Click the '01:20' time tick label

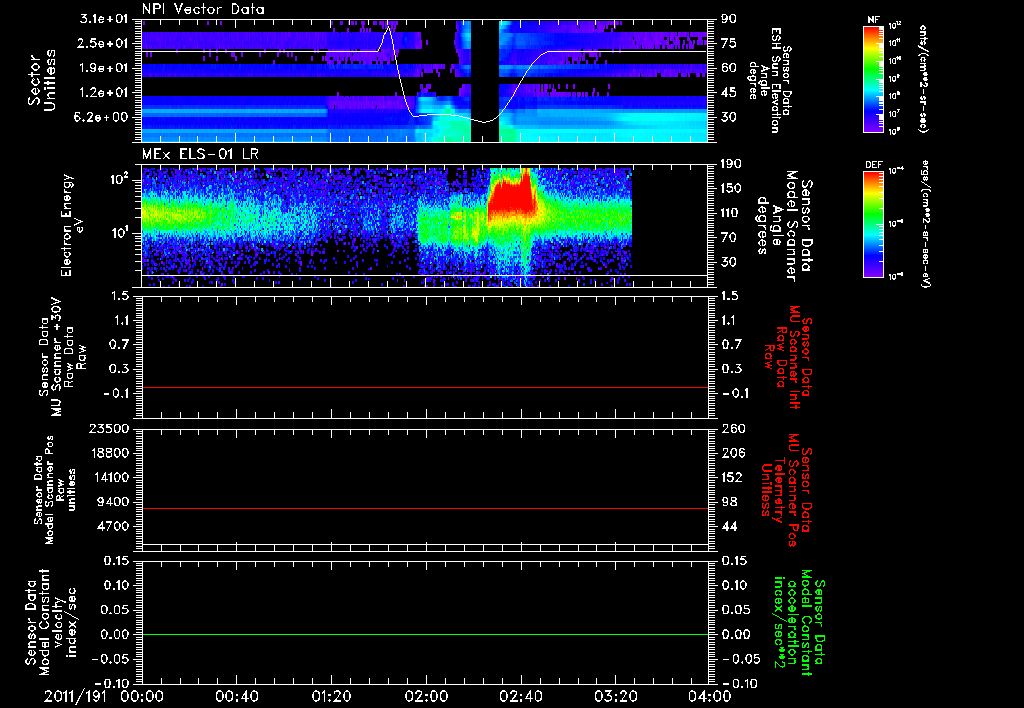[331, 696]
